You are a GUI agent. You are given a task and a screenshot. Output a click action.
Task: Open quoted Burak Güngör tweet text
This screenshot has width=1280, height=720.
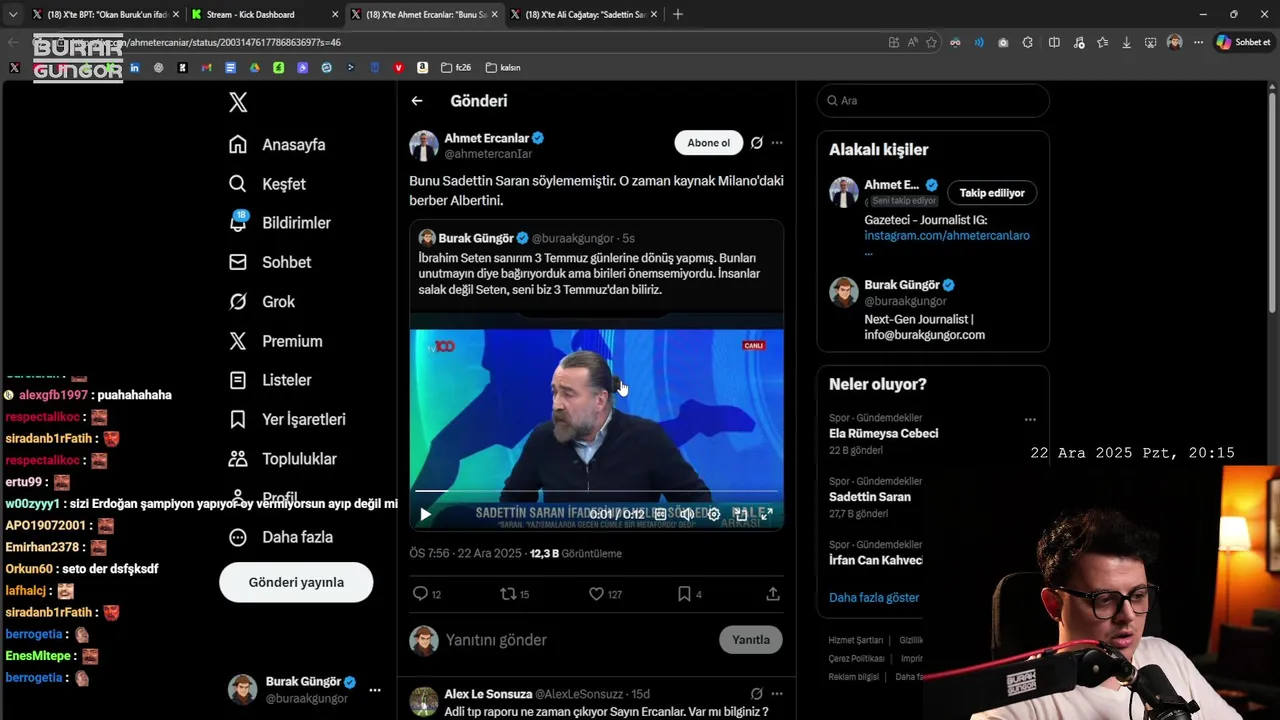click(x=589, y=274)
